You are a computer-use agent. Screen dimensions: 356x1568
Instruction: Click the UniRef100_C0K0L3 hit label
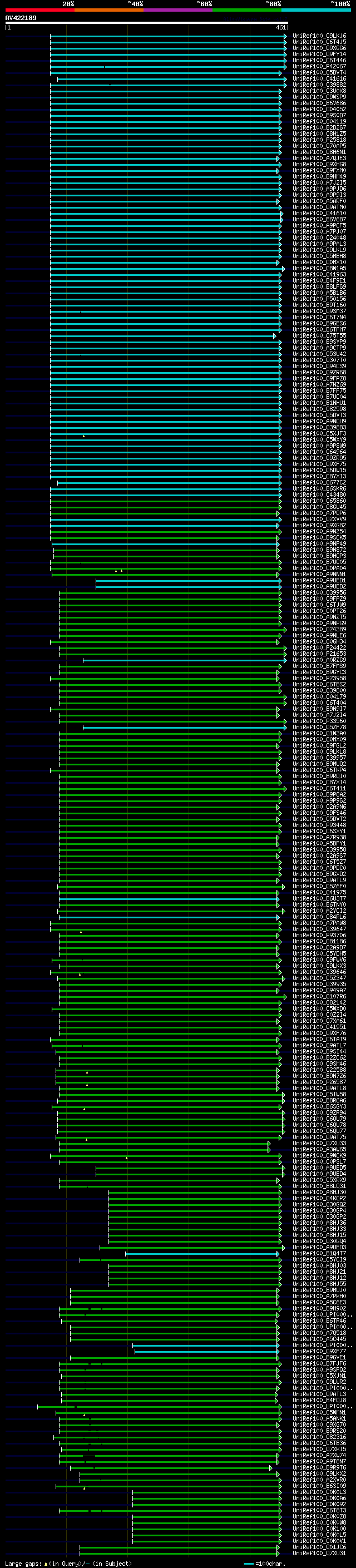[319, 1492]
